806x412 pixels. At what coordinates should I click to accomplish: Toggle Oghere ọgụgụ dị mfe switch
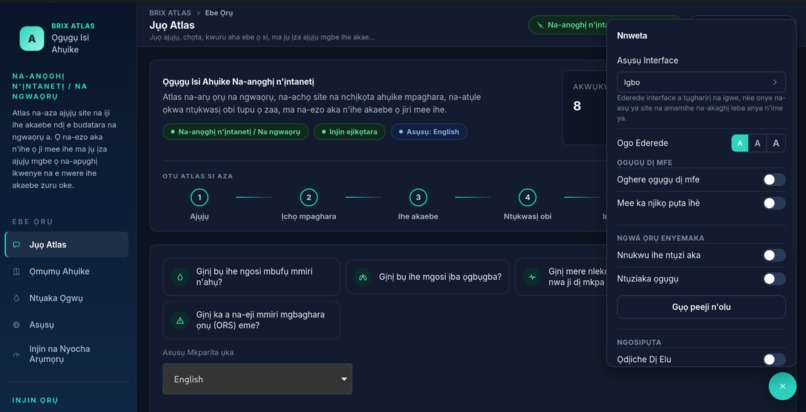pyautogui.click(x=774, y=180)
